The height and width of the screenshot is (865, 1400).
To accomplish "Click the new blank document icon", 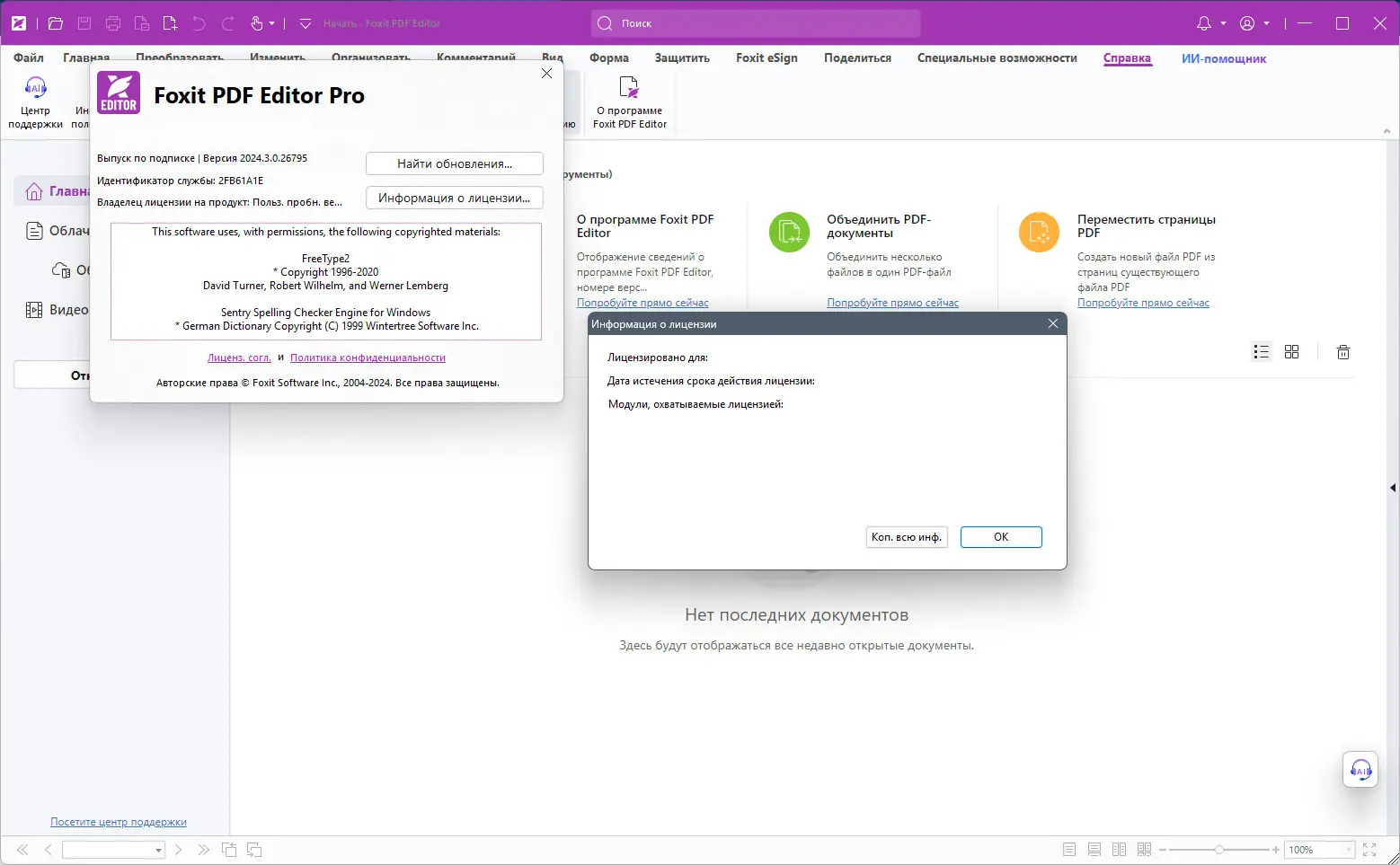I will tap(170, 23).
